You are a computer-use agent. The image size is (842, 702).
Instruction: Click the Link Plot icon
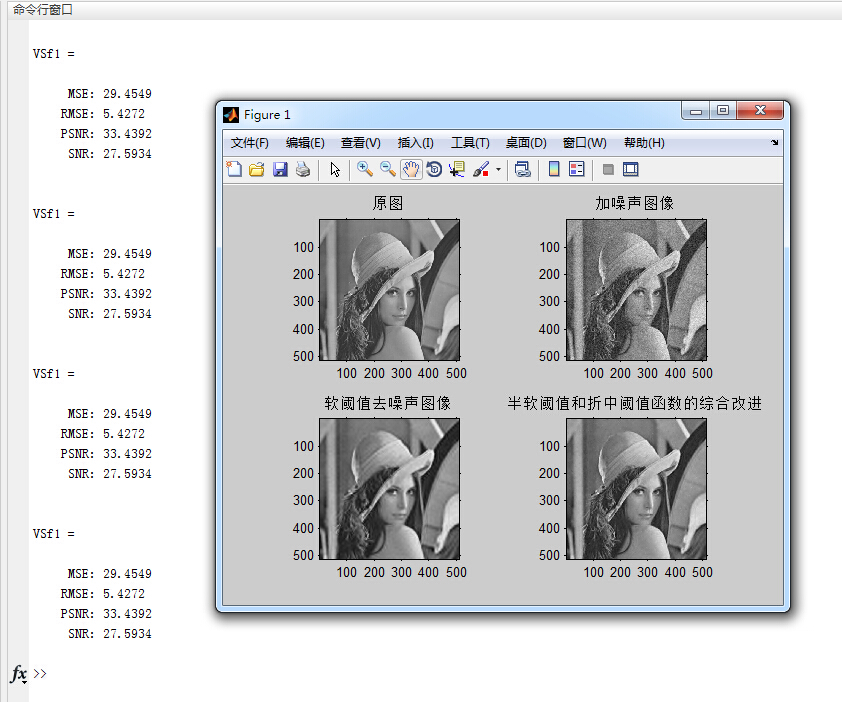522,170
